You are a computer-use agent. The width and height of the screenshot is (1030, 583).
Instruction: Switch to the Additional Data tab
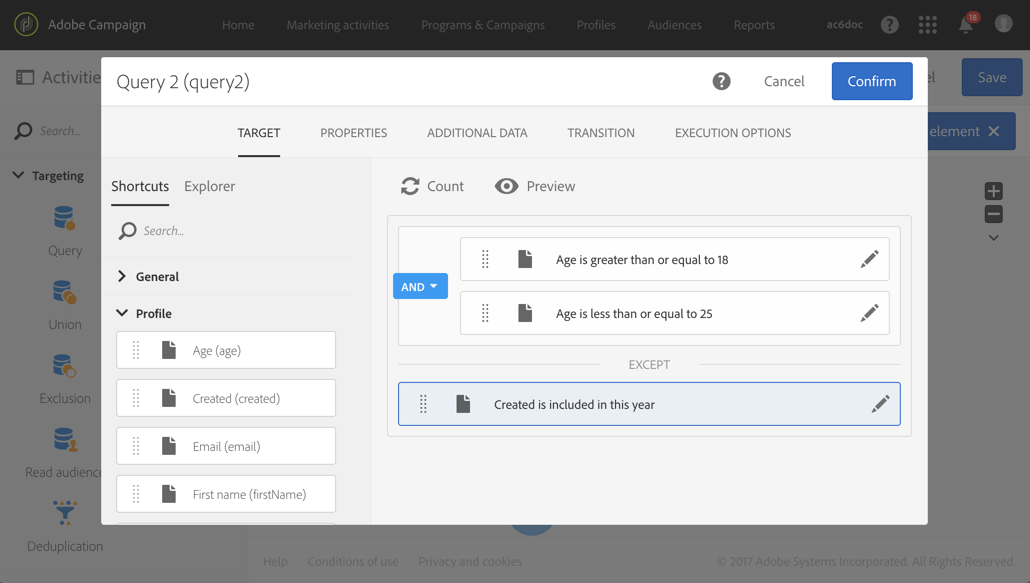click(477, 133)
